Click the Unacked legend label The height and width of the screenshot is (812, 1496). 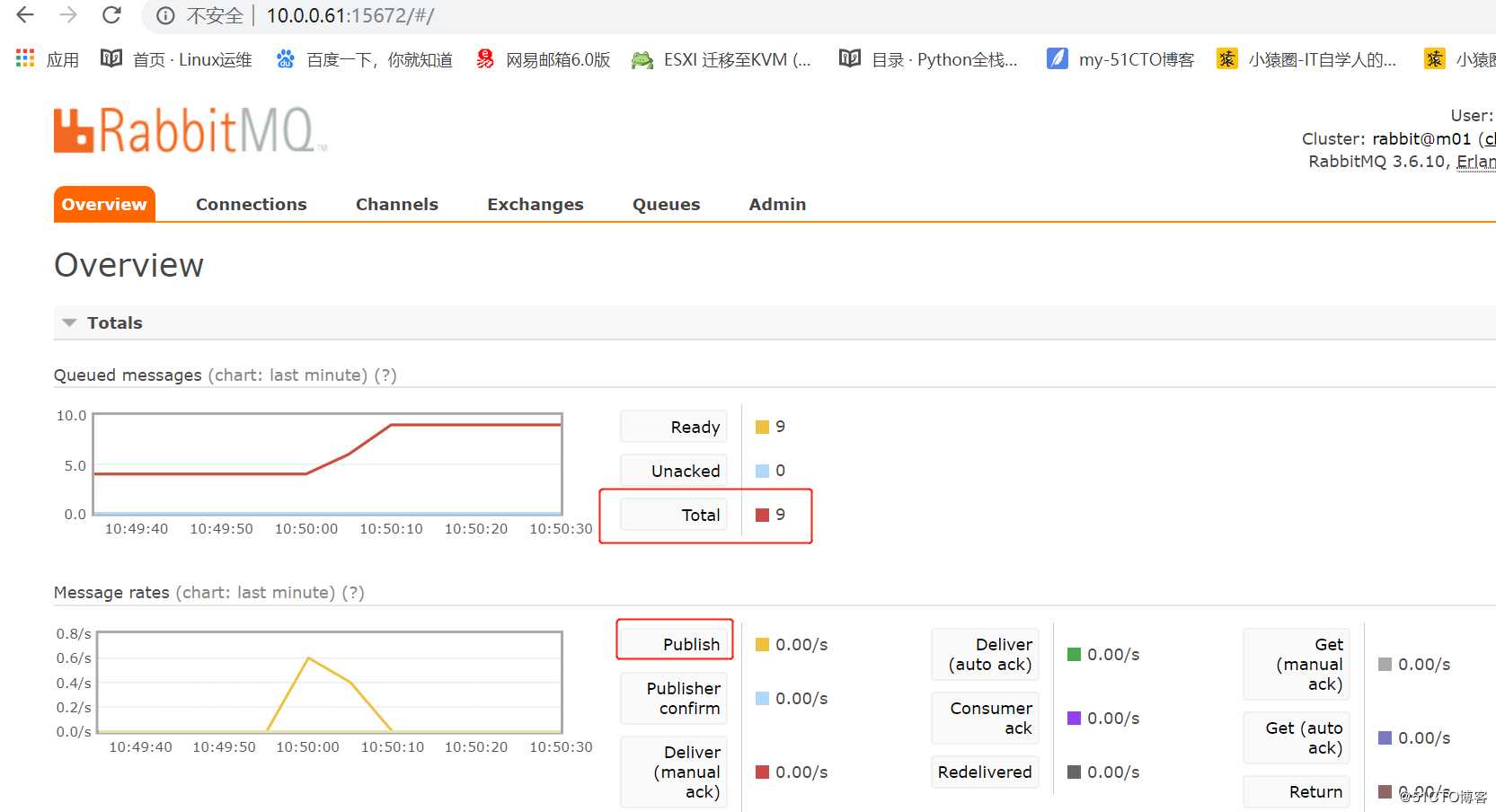(674, 471)
